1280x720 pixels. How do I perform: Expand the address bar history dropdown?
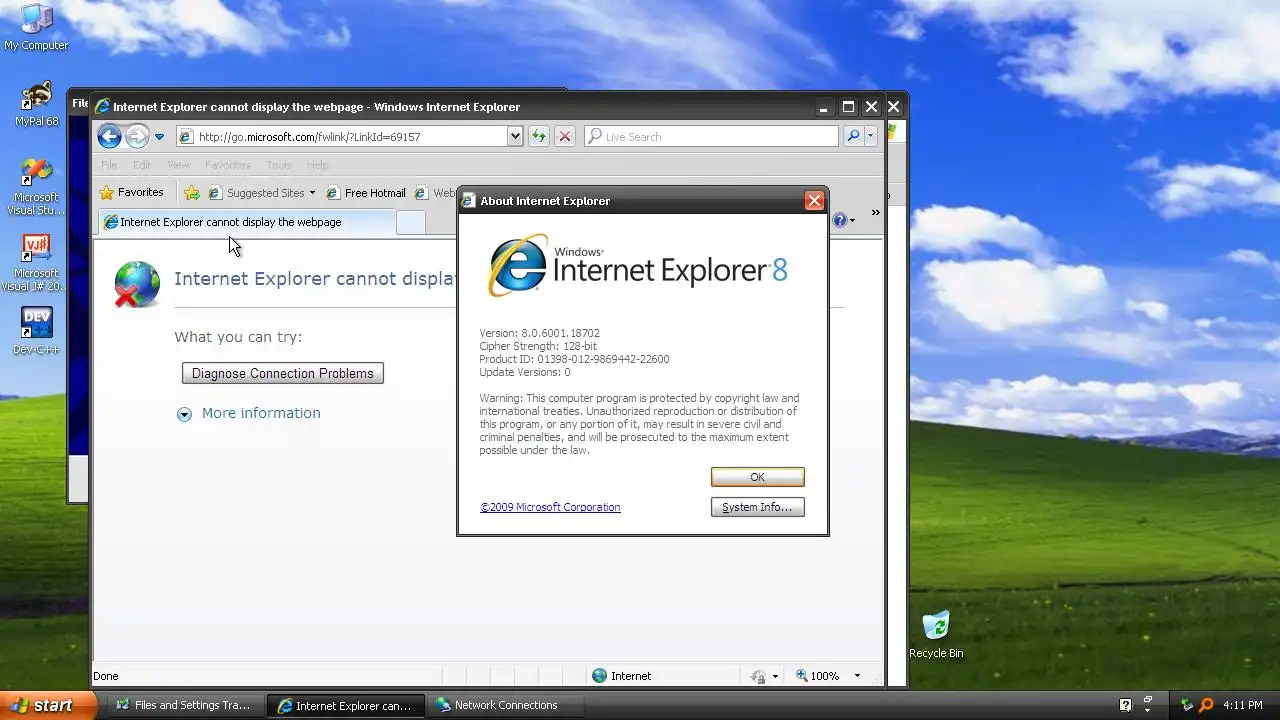[515, 136]
